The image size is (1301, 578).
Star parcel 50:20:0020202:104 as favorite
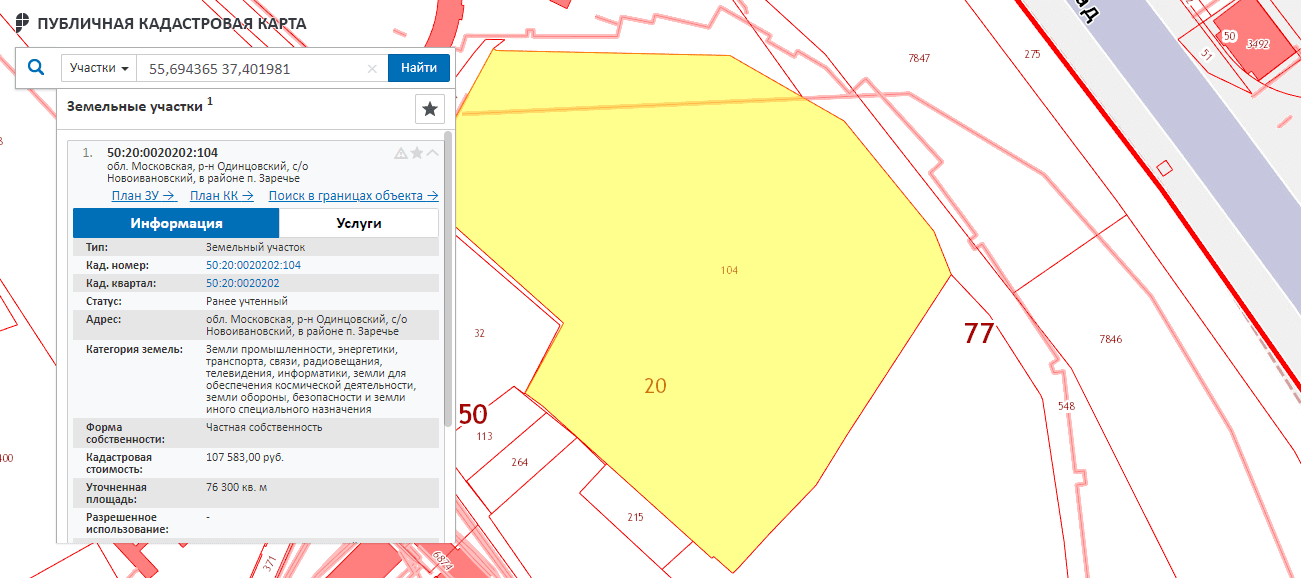[x=417, y=153]
